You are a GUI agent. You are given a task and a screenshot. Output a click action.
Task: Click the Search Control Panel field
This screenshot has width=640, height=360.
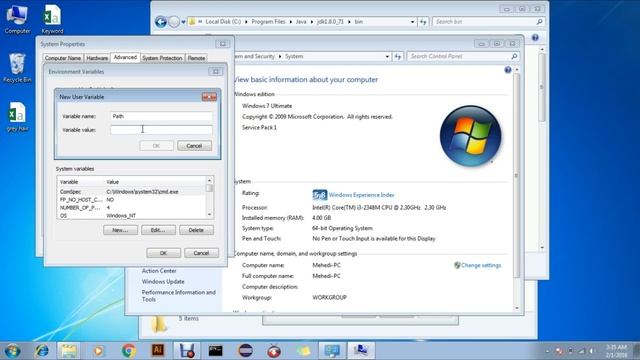(458, 56)
